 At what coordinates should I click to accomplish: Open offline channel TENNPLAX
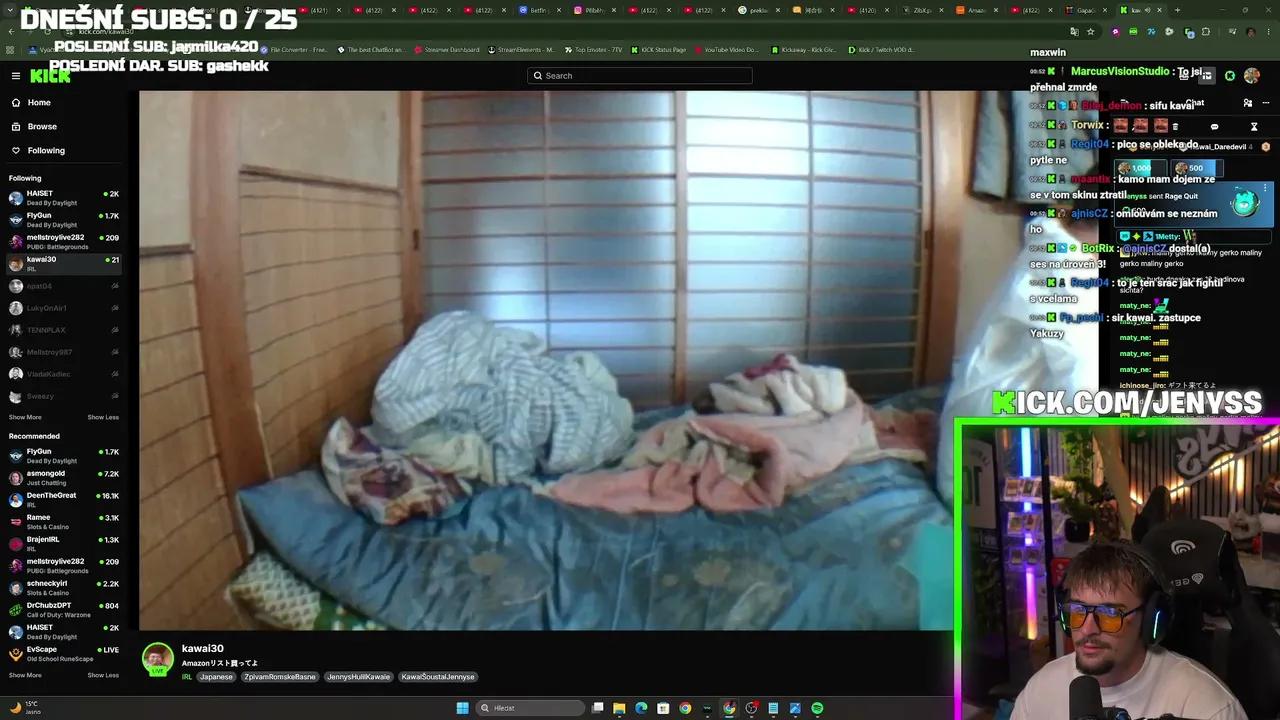[x=64, y=330]
